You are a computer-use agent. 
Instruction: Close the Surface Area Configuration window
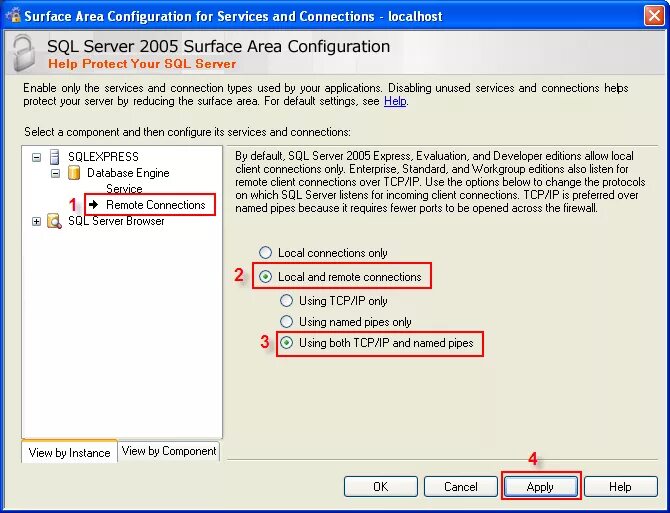coord(654,16)
